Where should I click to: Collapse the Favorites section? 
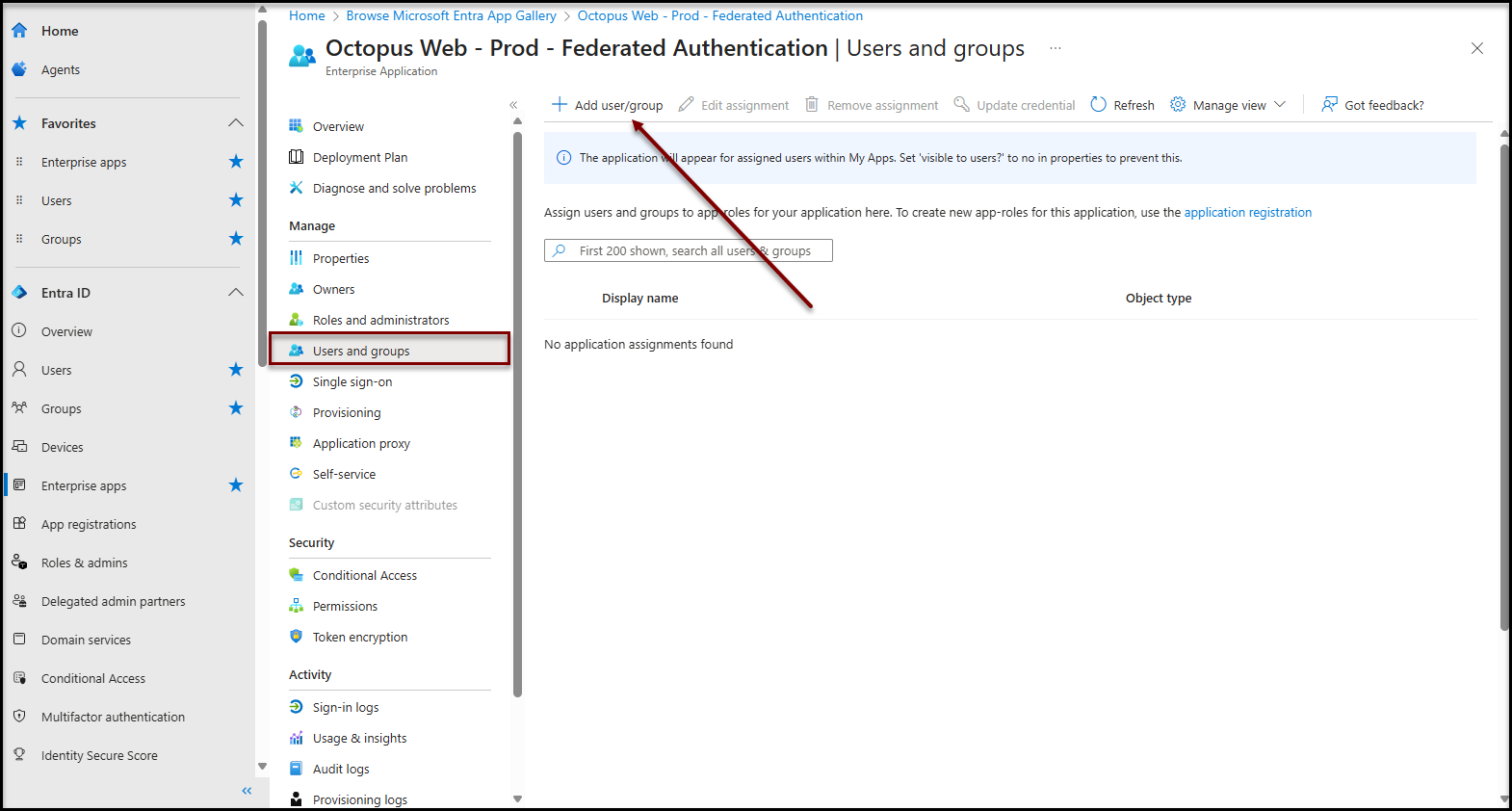(x=236, y=123)
